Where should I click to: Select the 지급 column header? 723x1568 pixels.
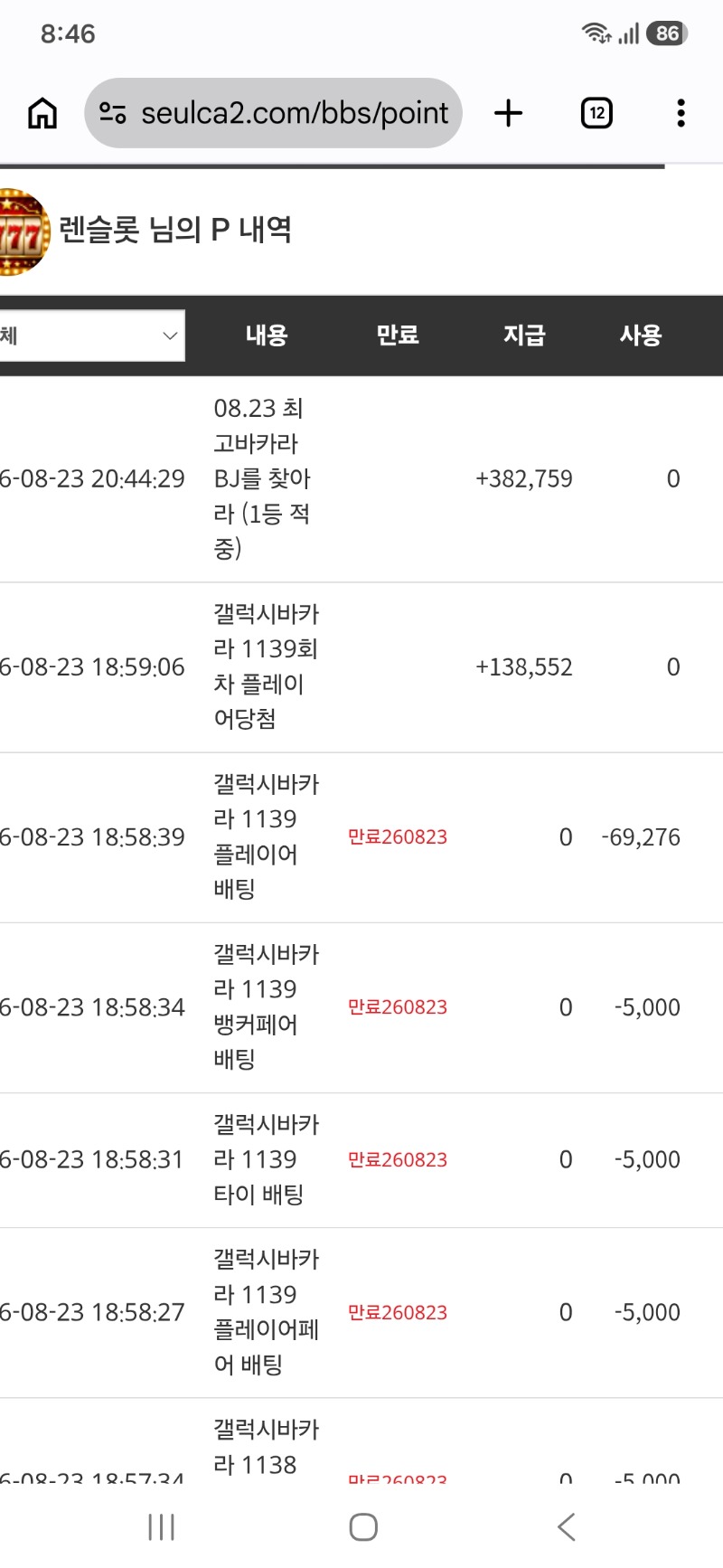[524, 335]
